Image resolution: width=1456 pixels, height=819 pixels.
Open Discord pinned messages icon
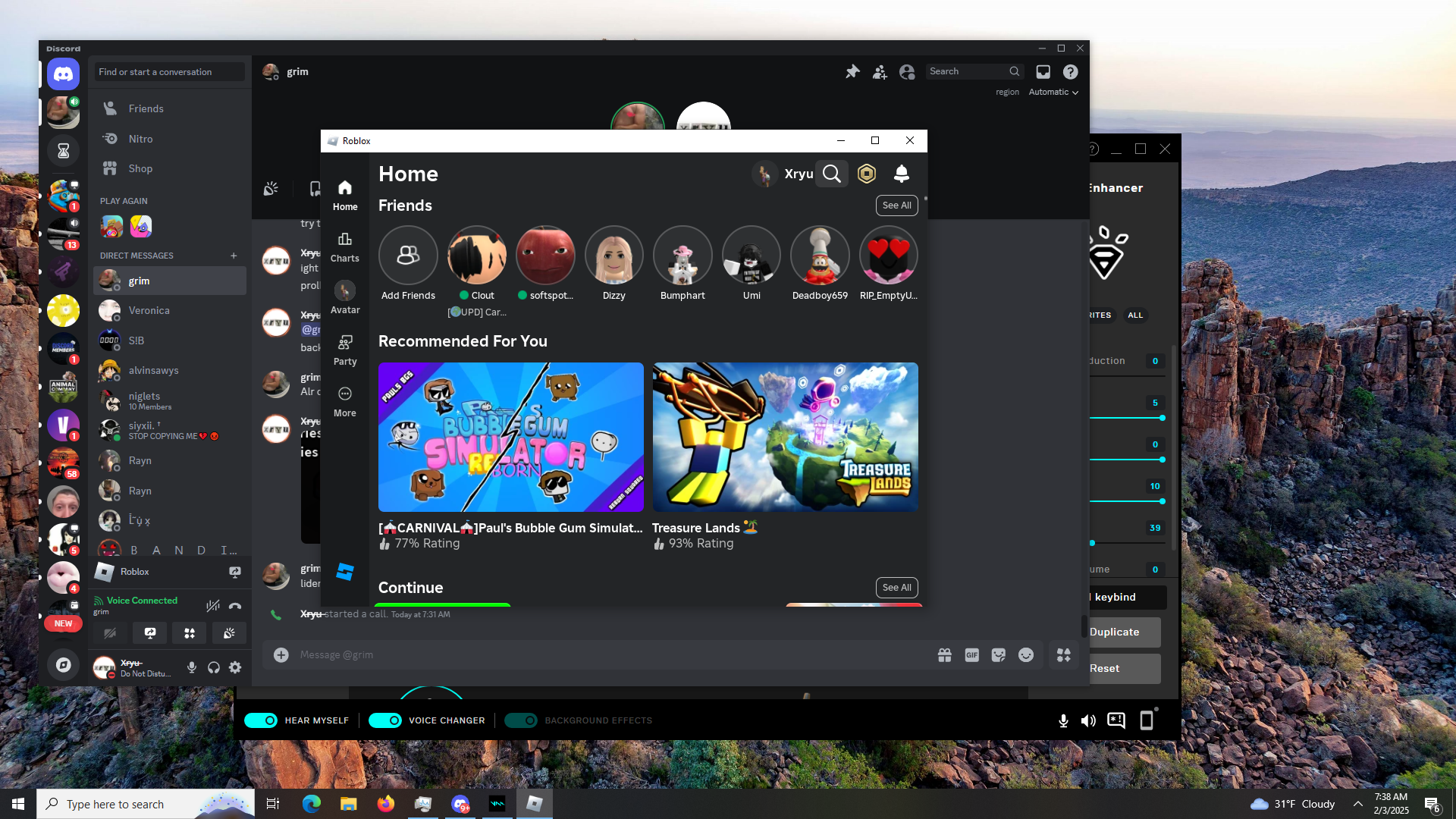tap(852, 71)
